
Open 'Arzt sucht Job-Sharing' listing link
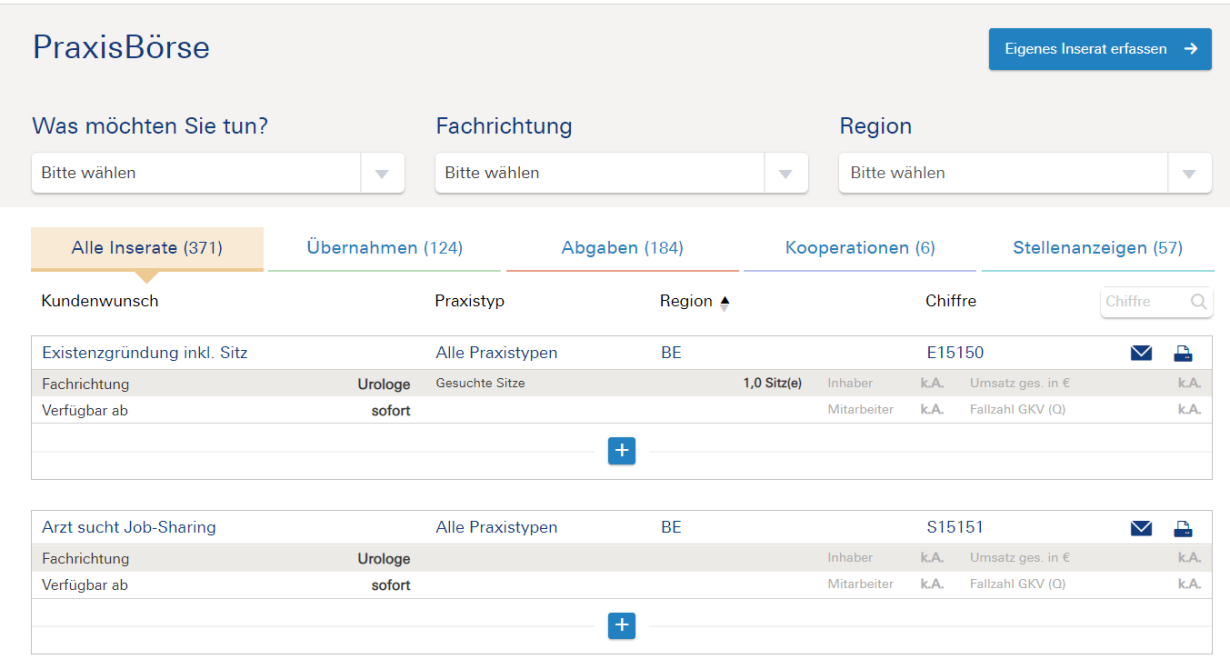click(x=129, y=528)
